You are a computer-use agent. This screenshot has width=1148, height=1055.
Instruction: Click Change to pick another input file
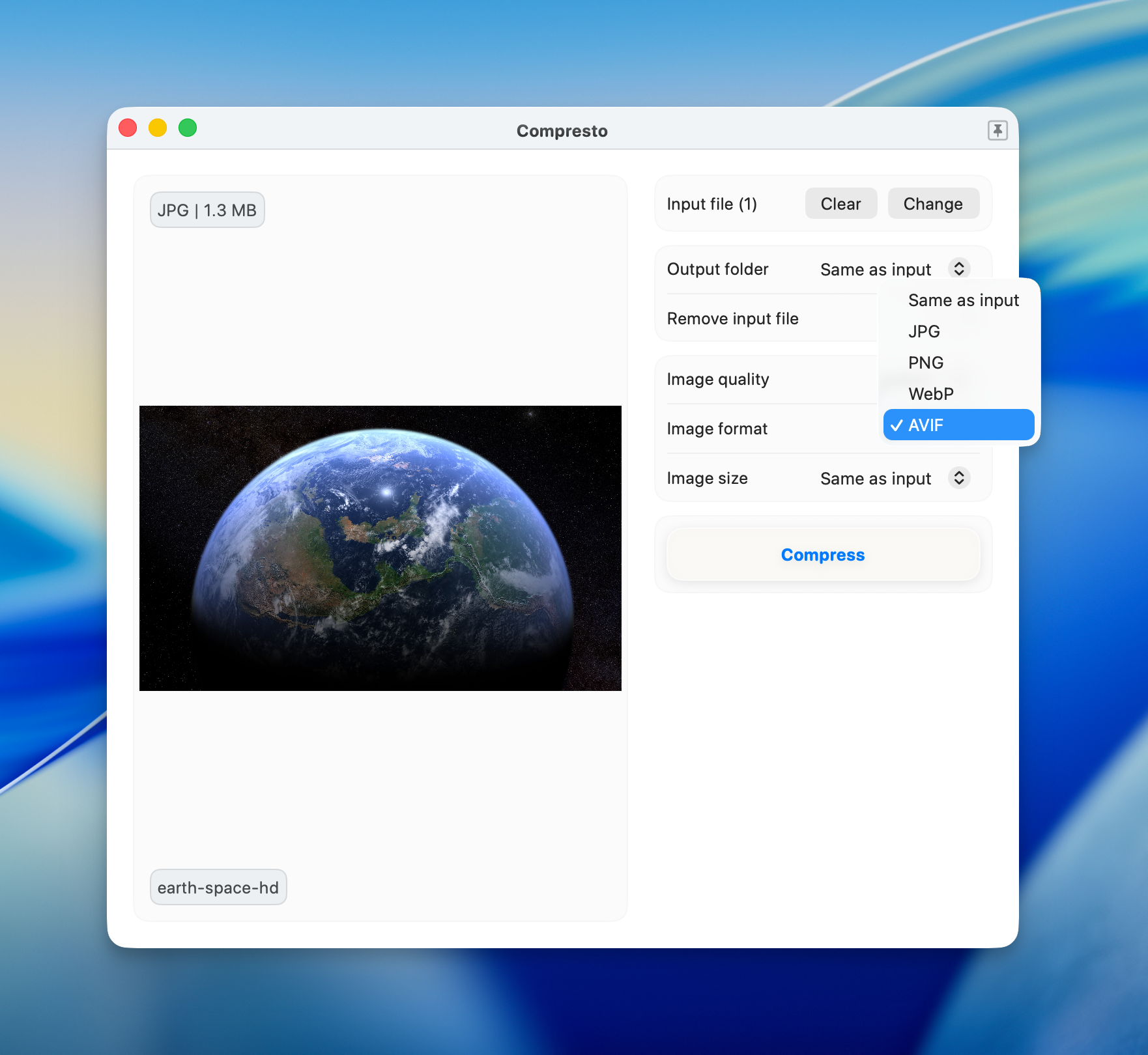pos(933,204)
